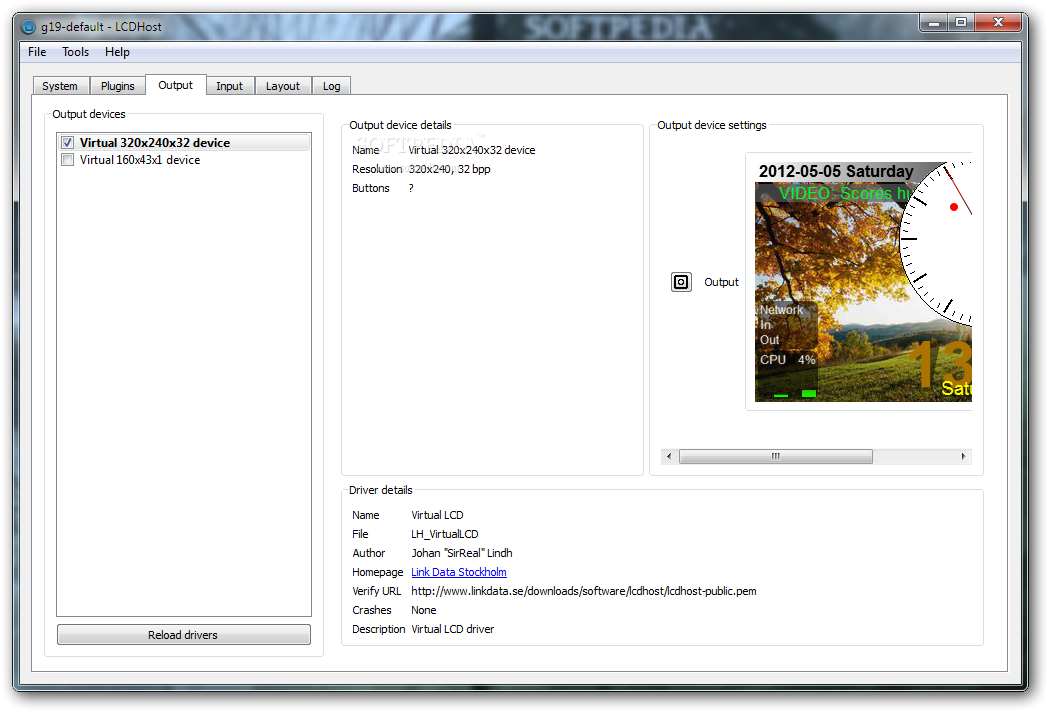Click the Verify URL lcdhost-public.pem text
The image size is (1049, 712).
click(x=584, y=591)
